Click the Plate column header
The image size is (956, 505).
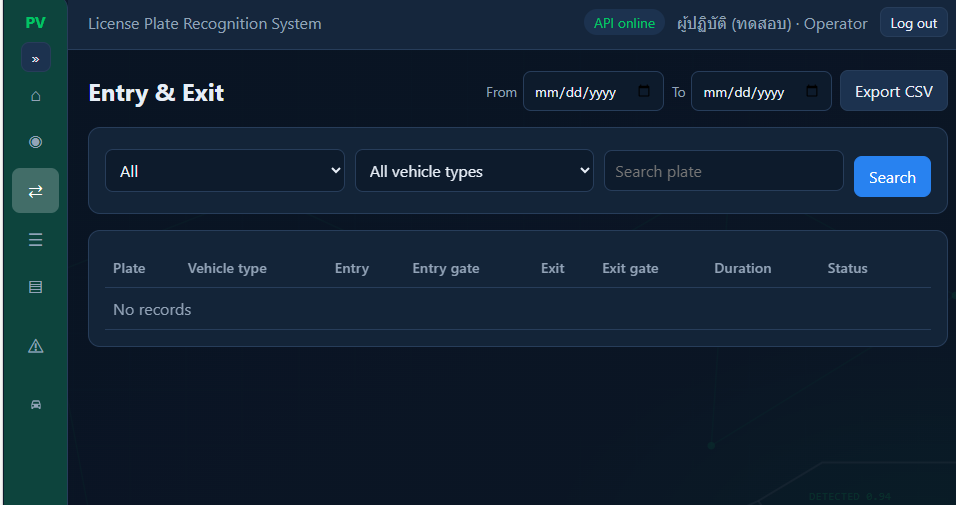[129, 268]
